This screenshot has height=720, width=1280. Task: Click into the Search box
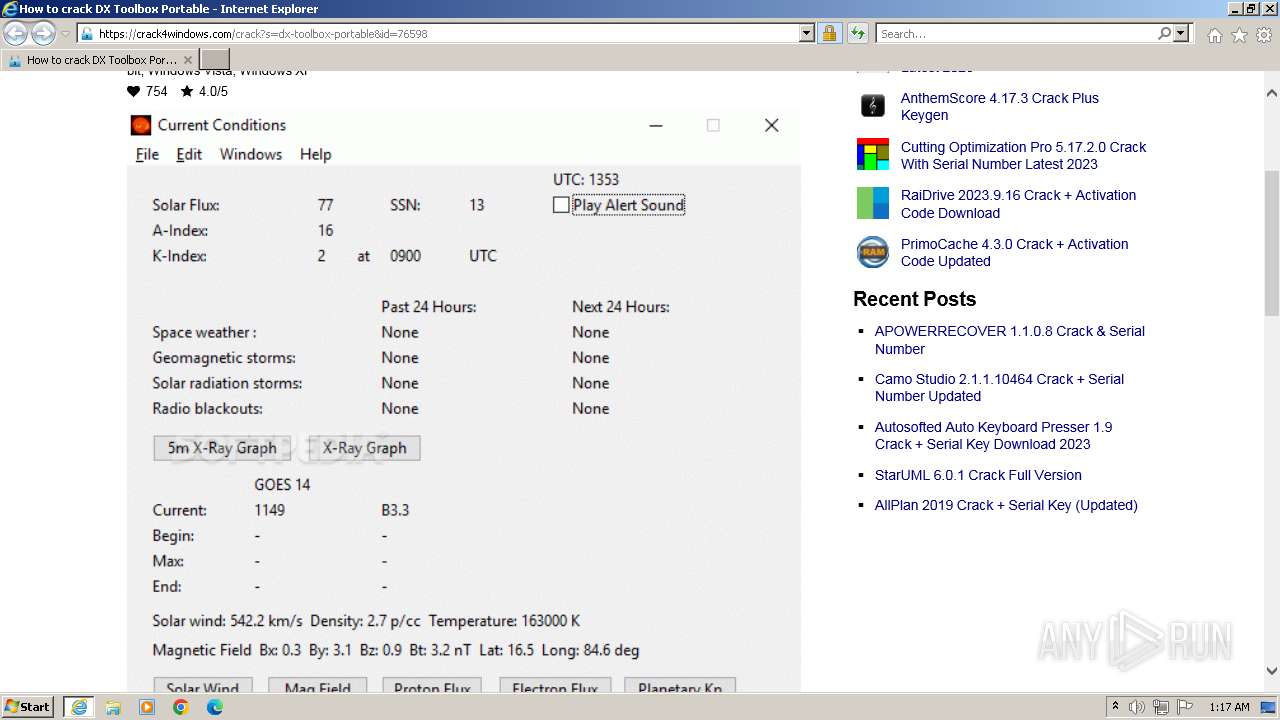click(x=1015, y=33)
